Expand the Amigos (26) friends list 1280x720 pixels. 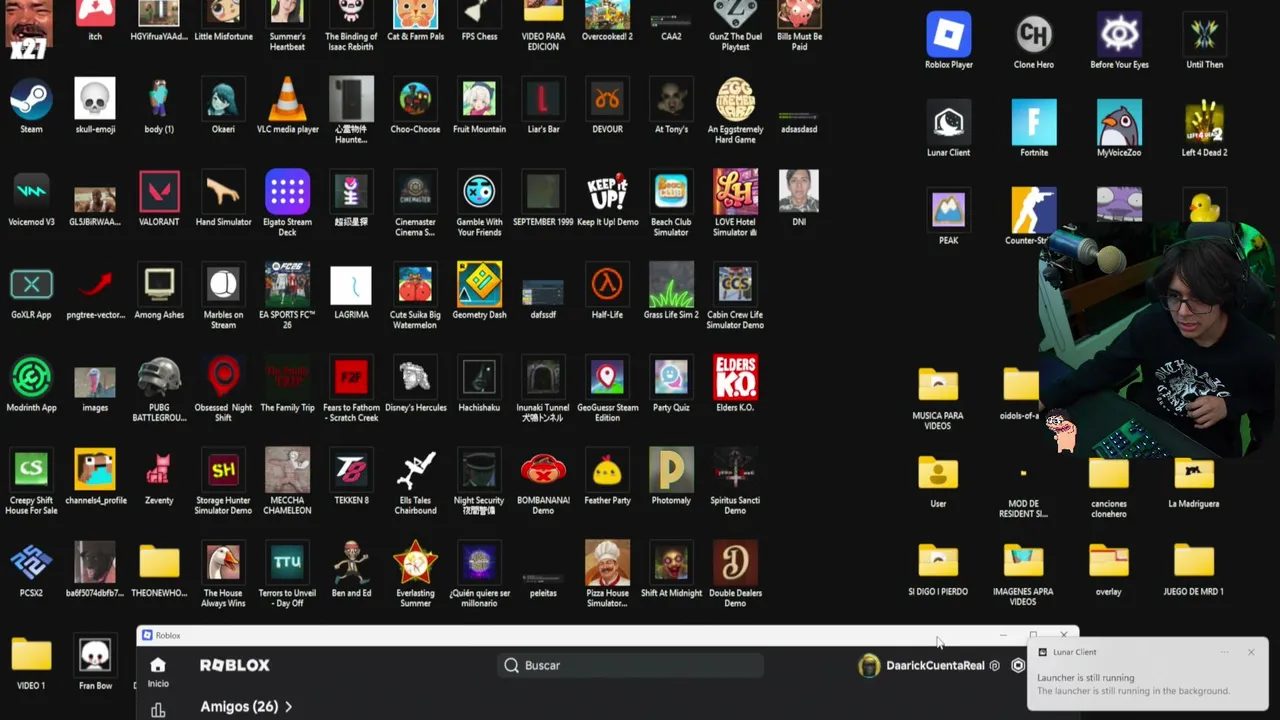246,706
